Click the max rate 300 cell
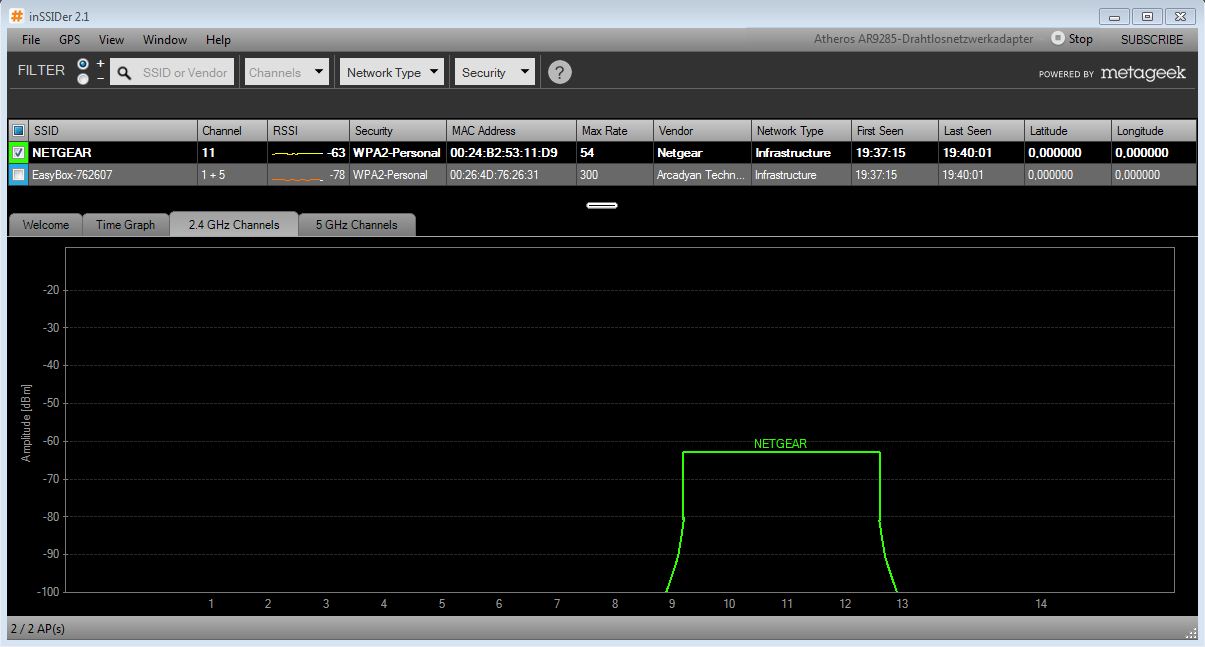Viewport: 1205px width, 647px height. point(615,175)
